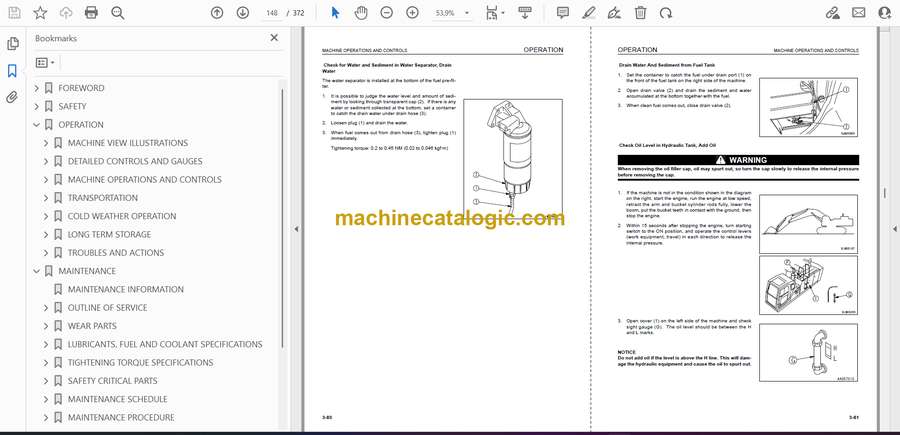This screenshot has height=435, width=900.
Task: Click the document vertical scrollbar
Action: [x=884, y=195]
